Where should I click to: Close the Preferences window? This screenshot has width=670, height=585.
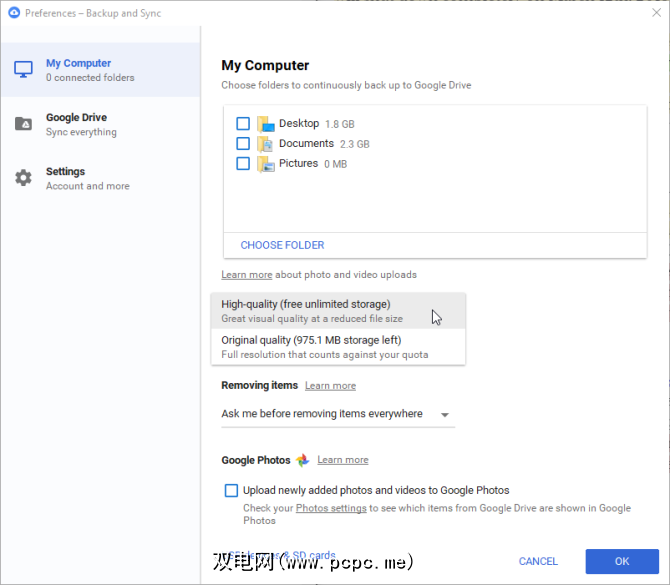[x=656, y=13]
